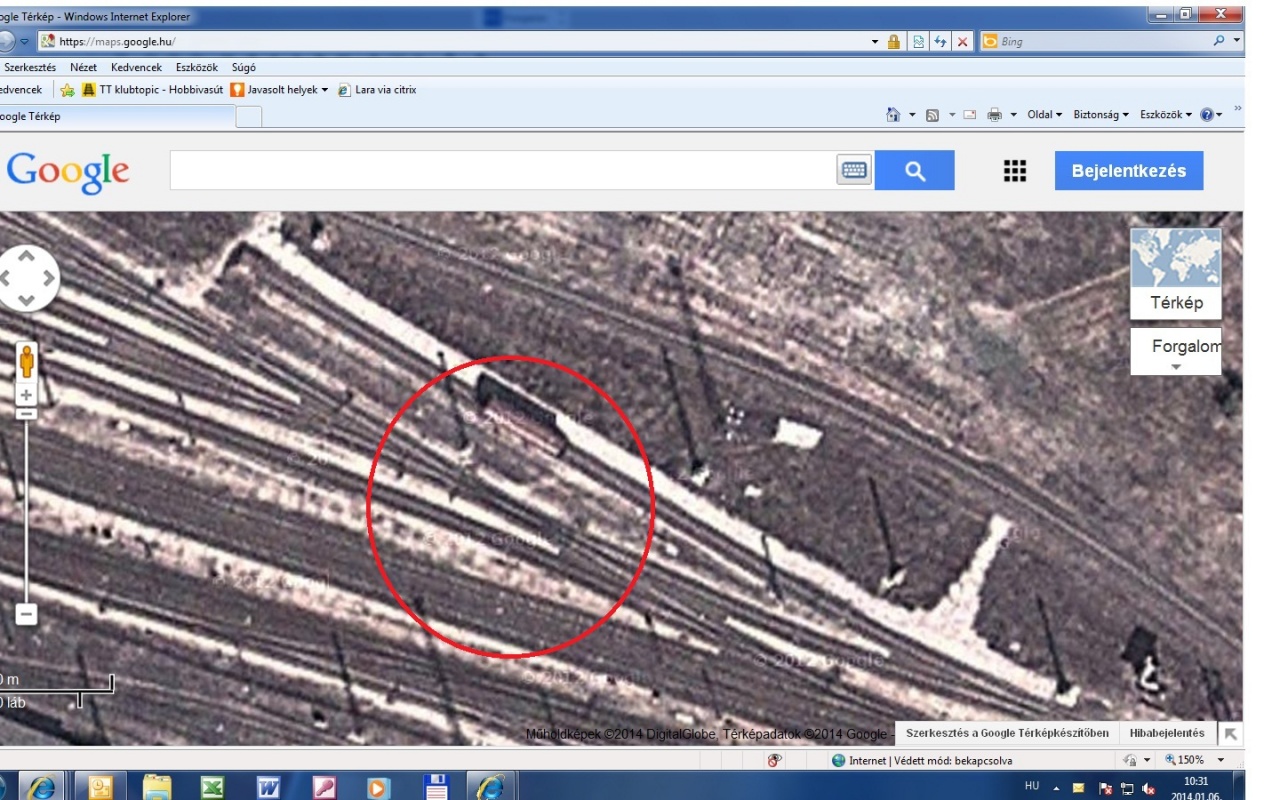Viewport: 1280px width, 800px height.
Task: Click the map zoom in plus button
Action: click(27, 394)
